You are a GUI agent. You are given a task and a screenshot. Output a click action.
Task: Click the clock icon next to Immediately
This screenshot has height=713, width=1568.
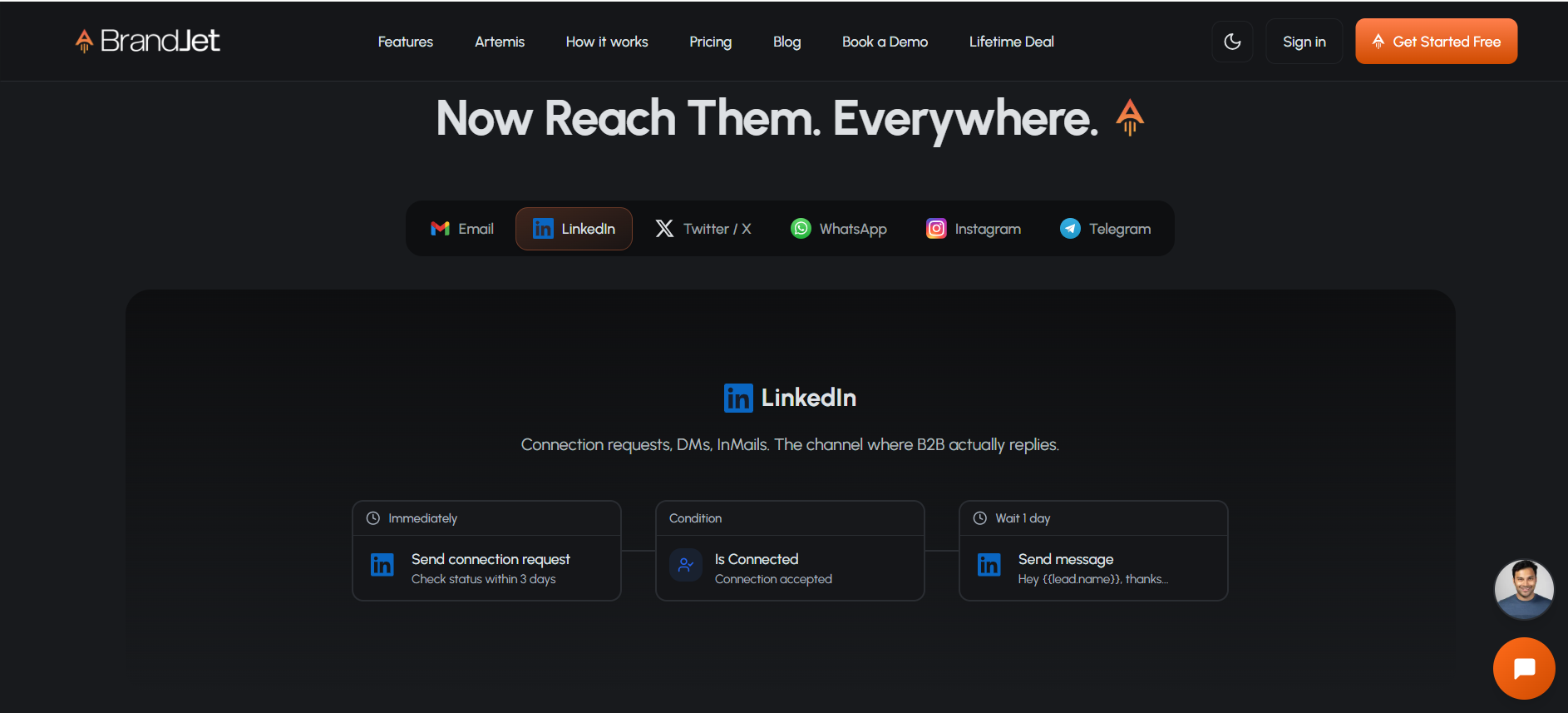[373, 518]
